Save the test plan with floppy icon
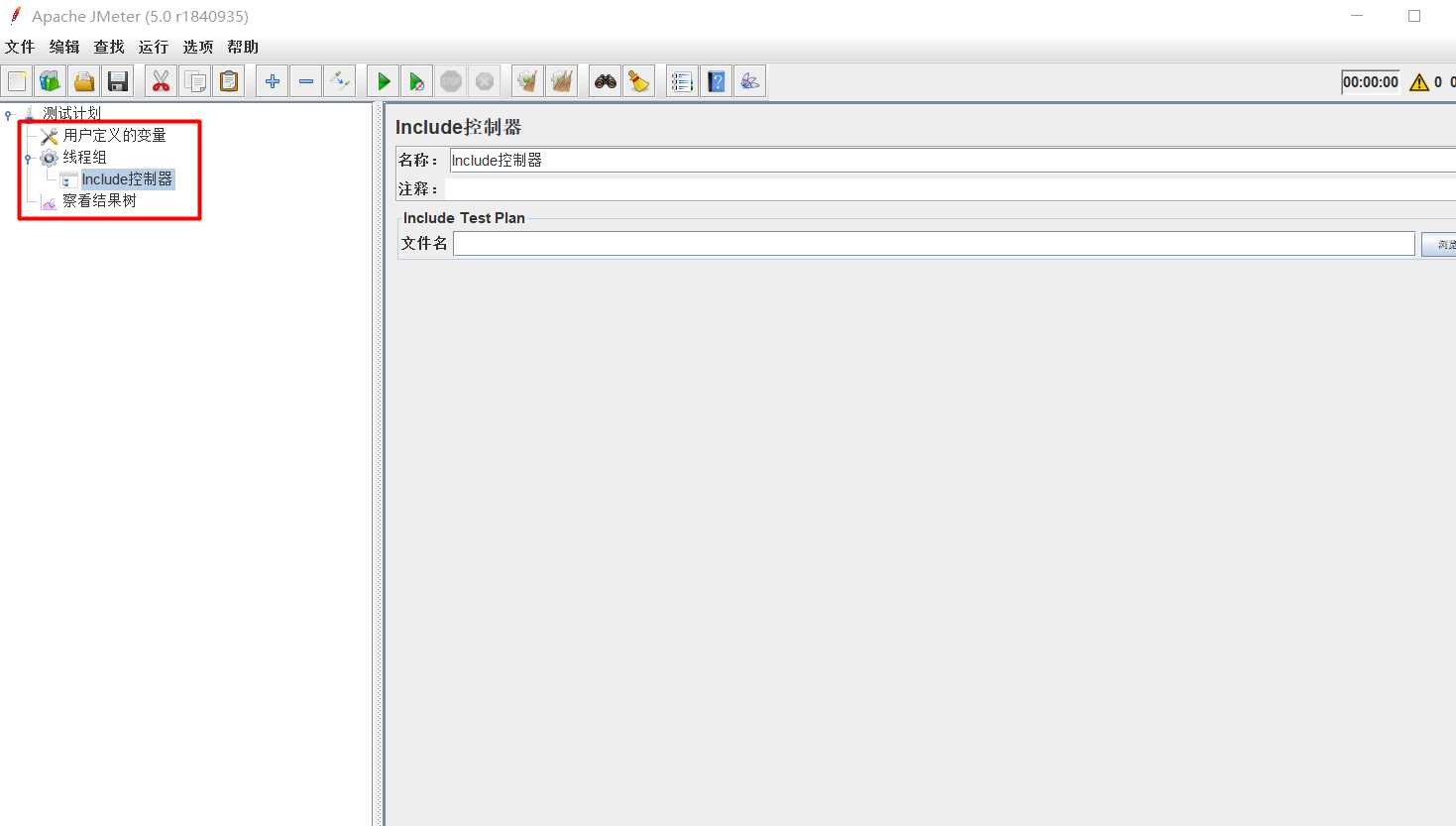The height and width of the screenshot is (826, 1456). point(118,81)
